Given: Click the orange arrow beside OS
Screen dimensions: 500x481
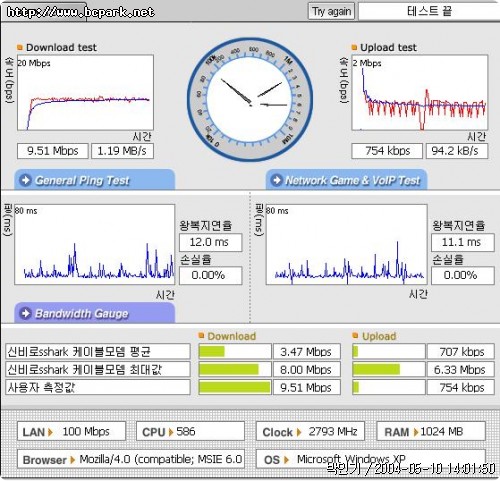Looking at the screenshot, I should 286,460.
